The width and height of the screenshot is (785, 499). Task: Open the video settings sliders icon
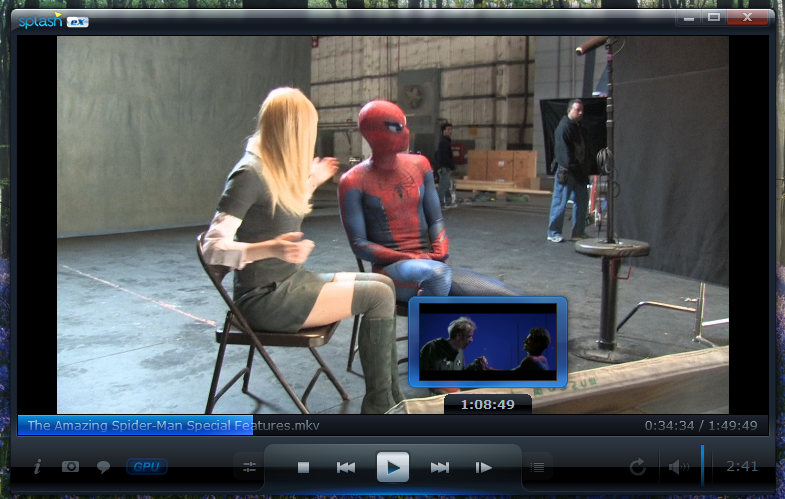tap(249, 467)
